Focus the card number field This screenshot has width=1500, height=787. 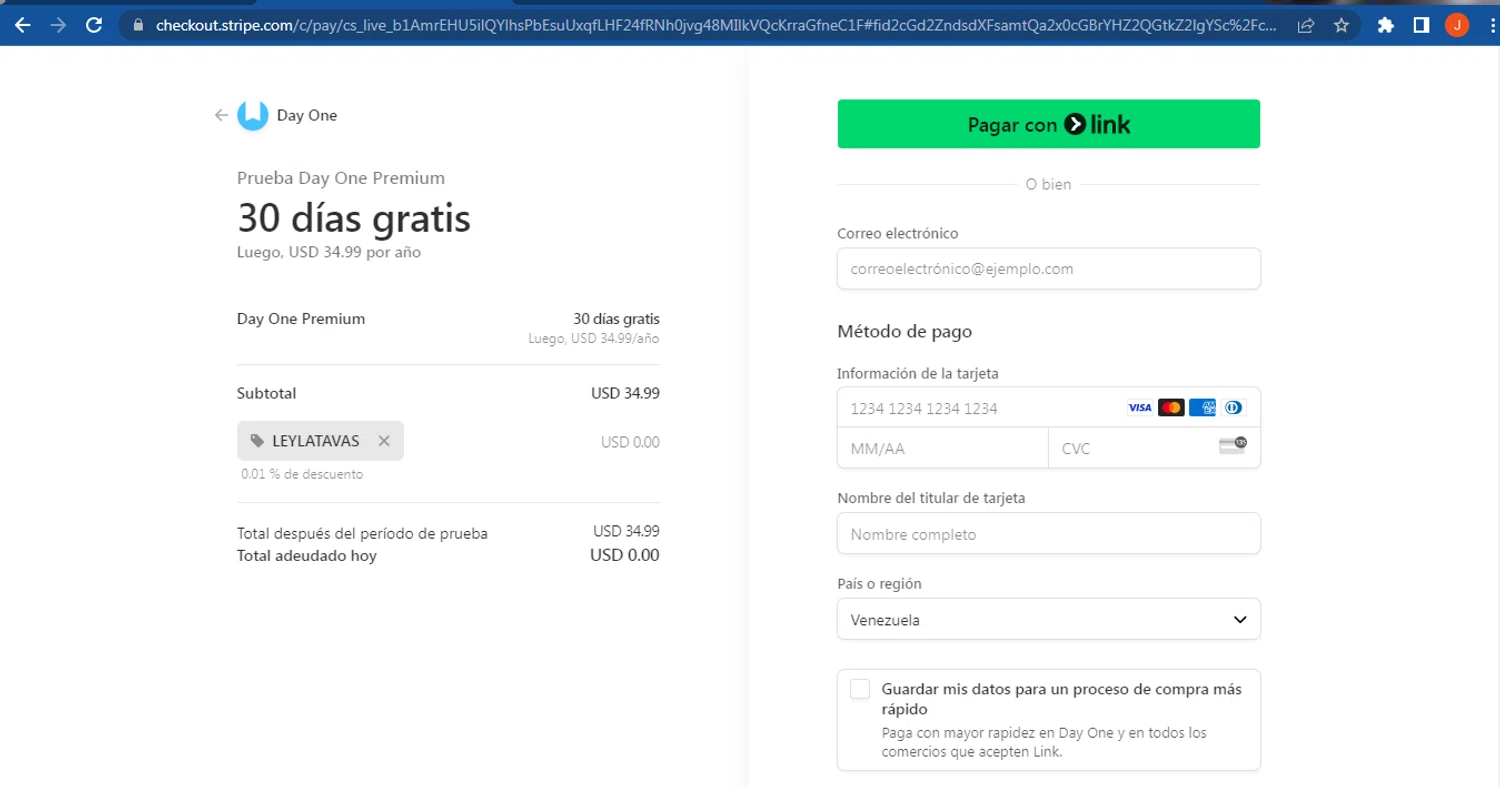(1048, 408)
